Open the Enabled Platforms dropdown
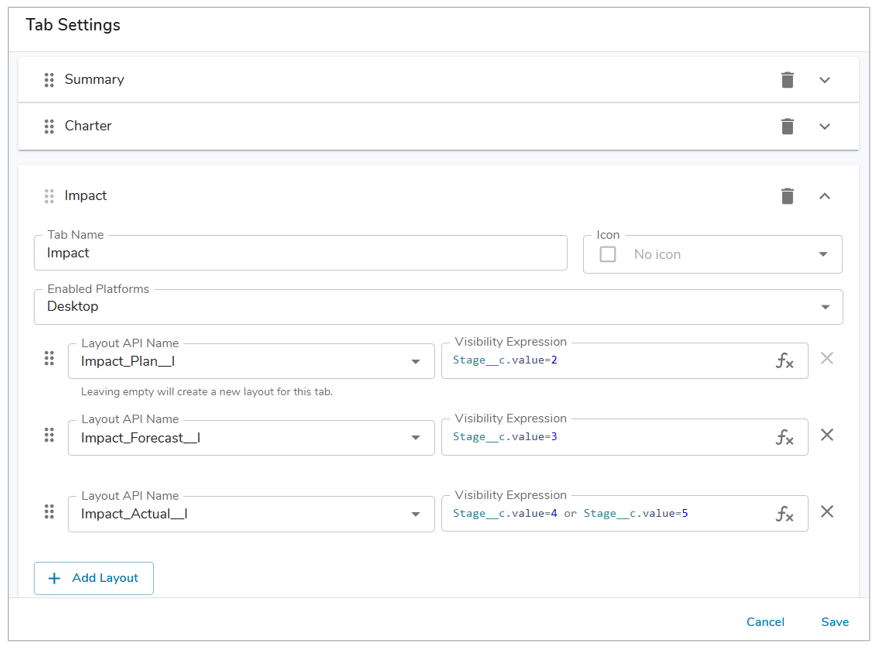Viewport: 877px width, 648px height. coord(825,307)
